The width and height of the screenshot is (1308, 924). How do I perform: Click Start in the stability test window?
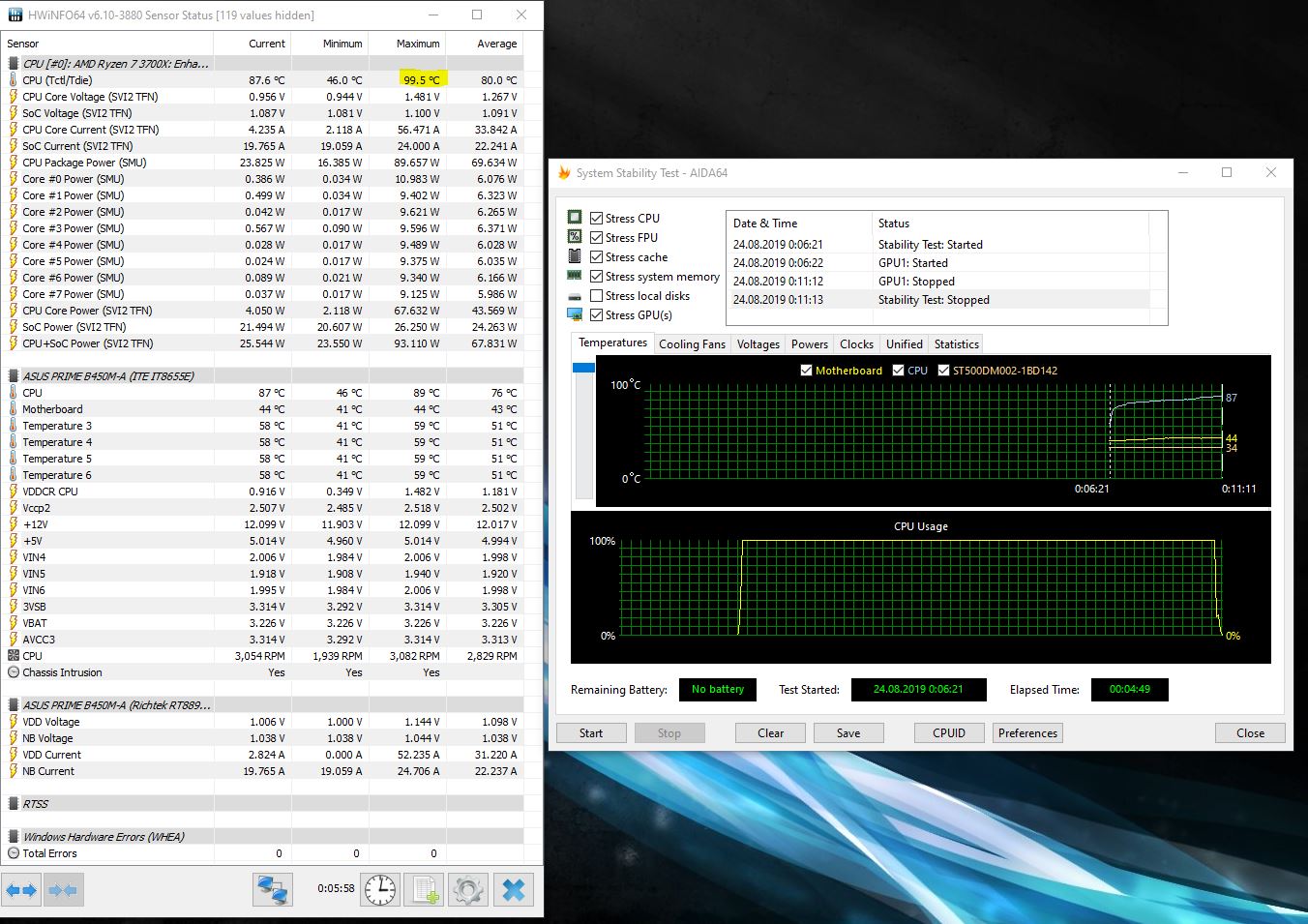click(591, 733)
